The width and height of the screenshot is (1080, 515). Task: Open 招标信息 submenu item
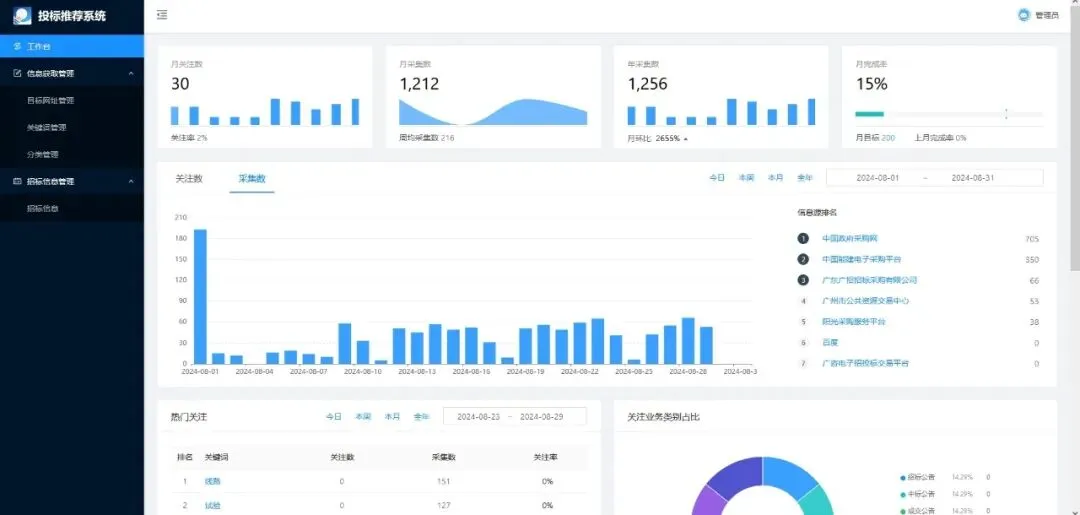pos(42,208)
